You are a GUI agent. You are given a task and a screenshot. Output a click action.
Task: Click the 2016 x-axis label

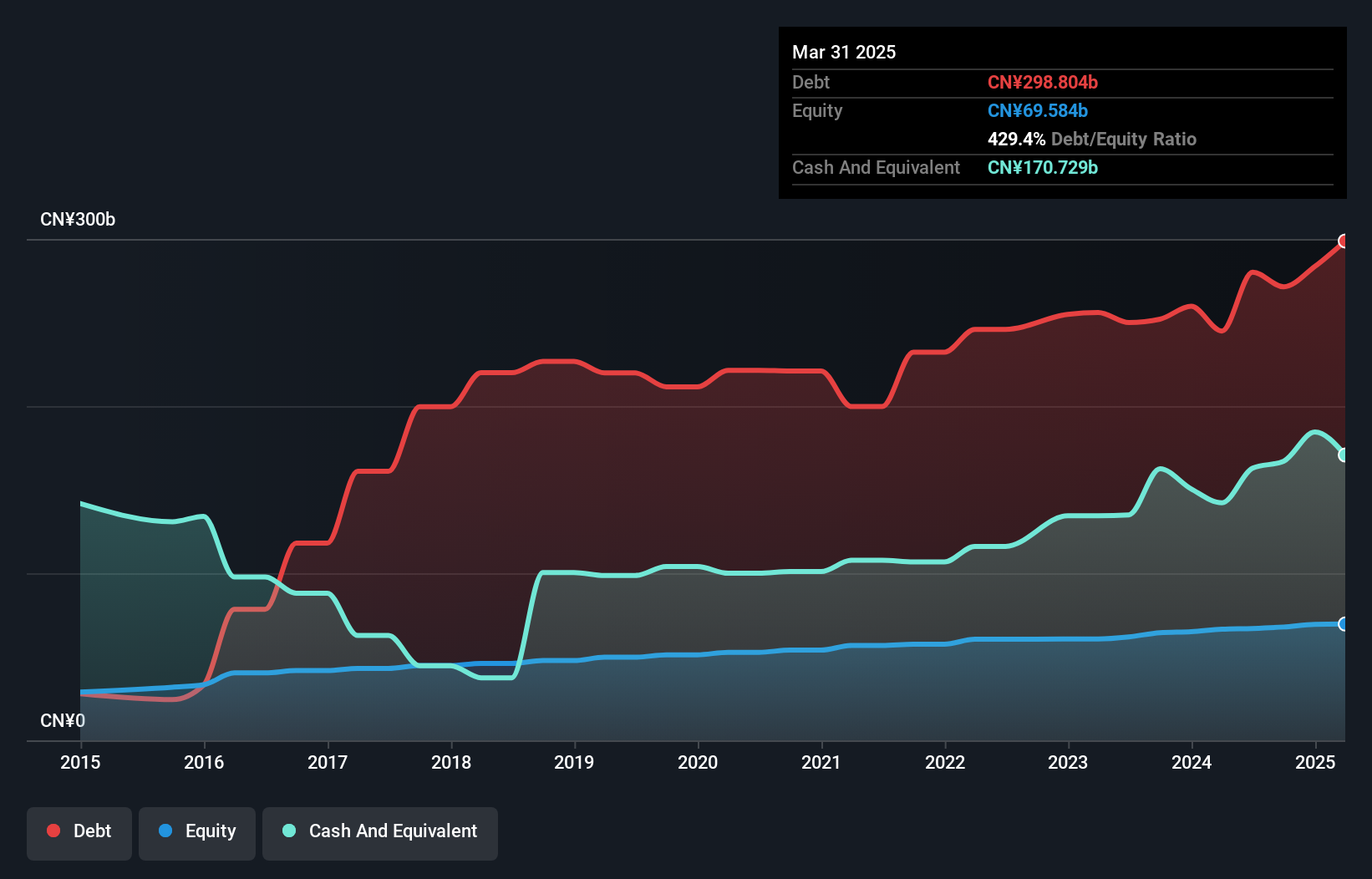pos(204,762)
